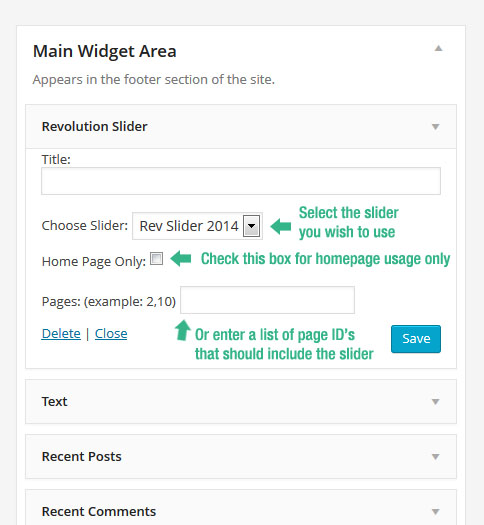Focus the Pages ID input field
The image size is (484, 525).
pyautogui.click(x=267, y=300)
